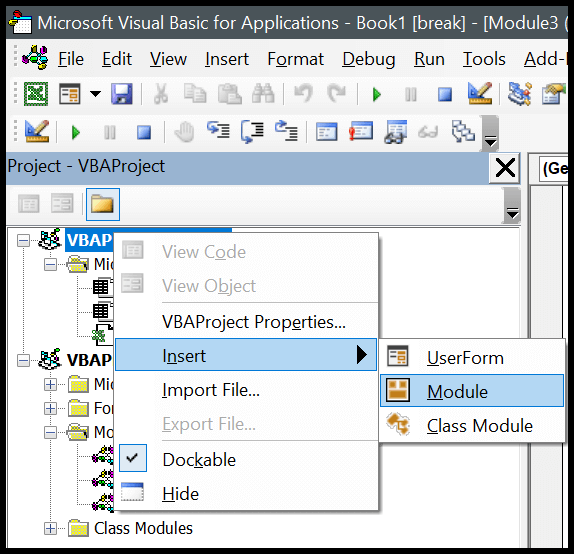Open the Immediate Window icon
Viewport: 574px width, 554px height.
pos(361,131)
